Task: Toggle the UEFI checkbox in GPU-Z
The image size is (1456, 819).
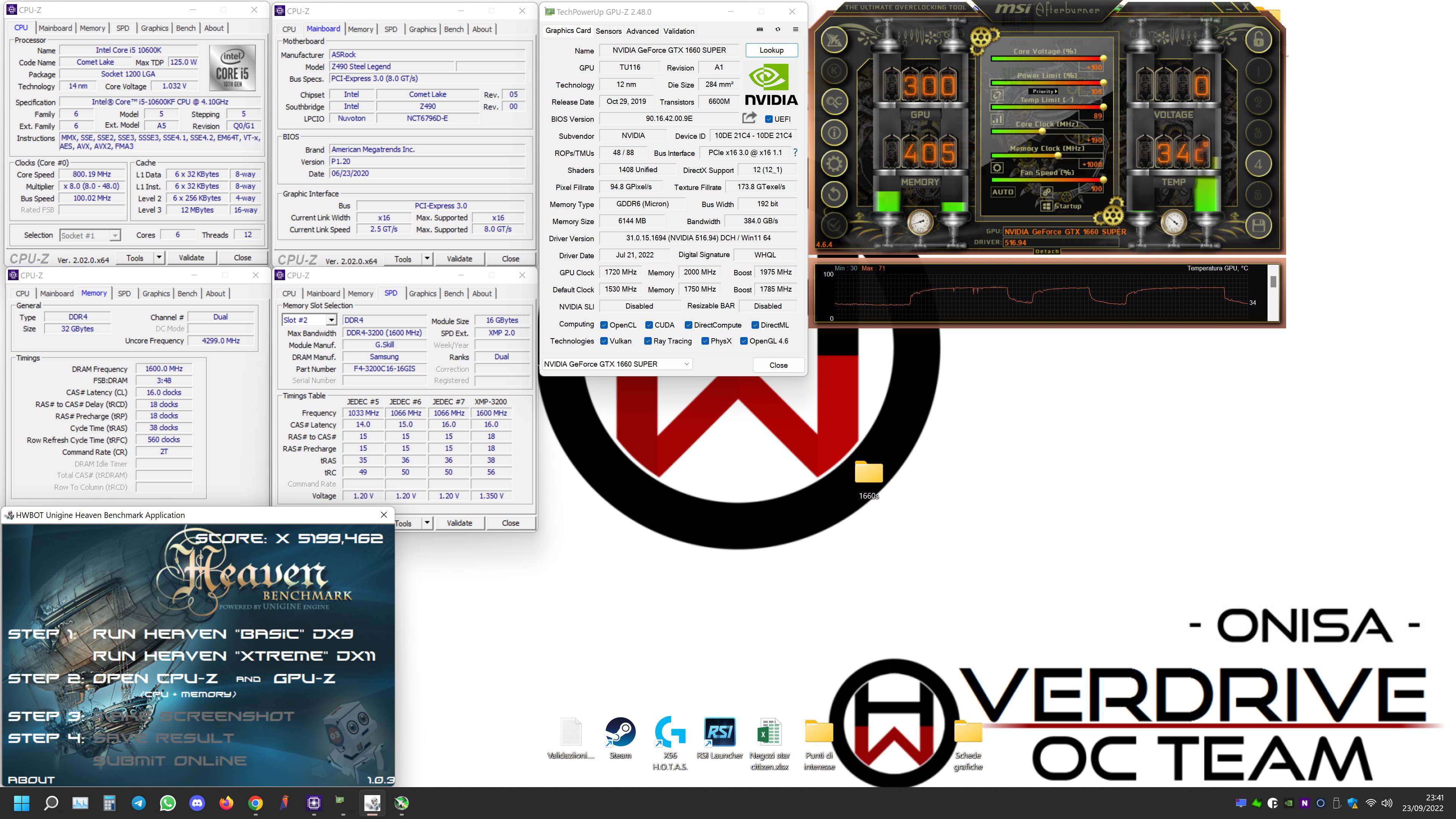Action: (x=769, y=119)
